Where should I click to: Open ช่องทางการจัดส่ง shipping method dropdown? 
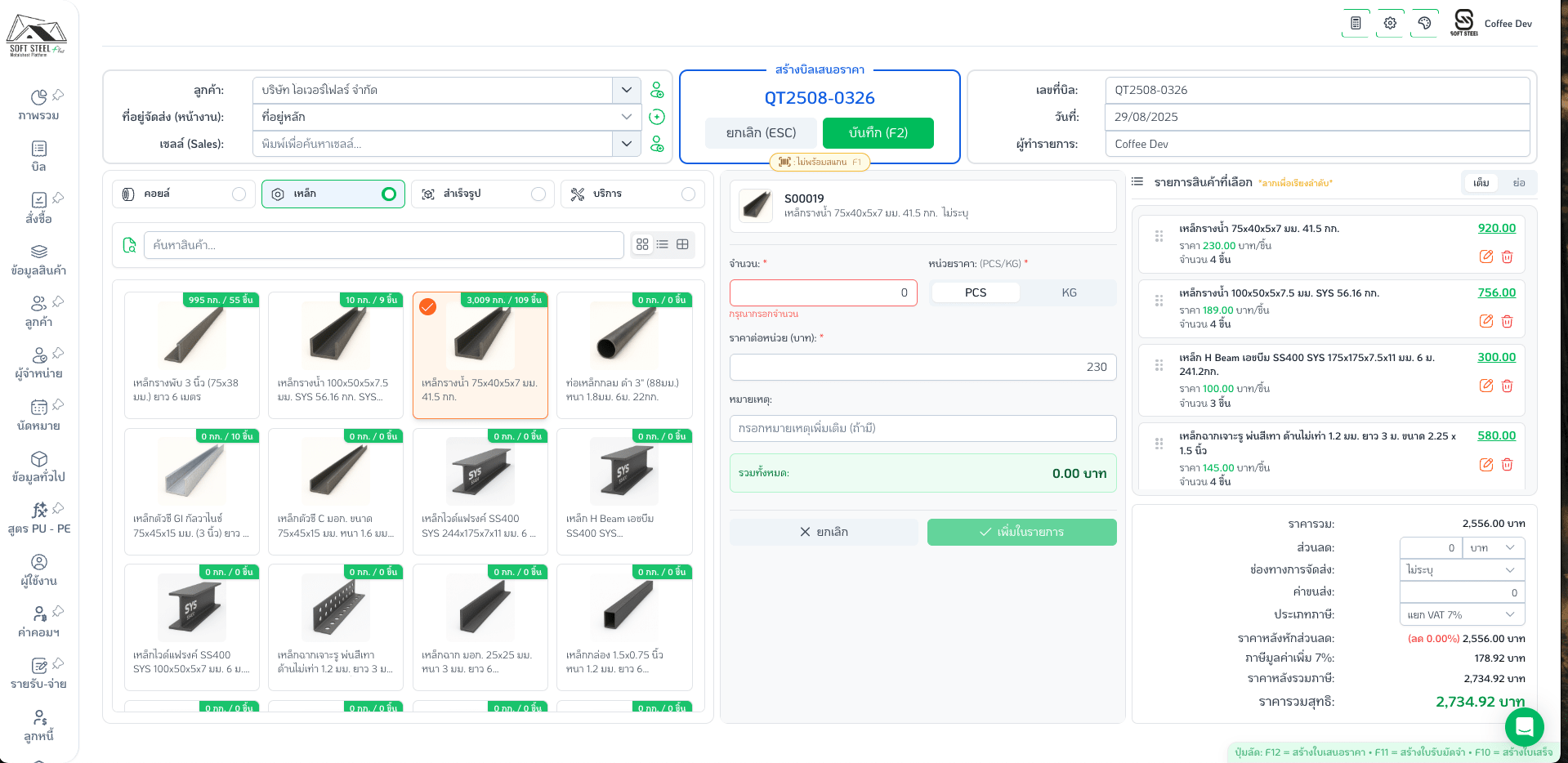point(1463,569)
